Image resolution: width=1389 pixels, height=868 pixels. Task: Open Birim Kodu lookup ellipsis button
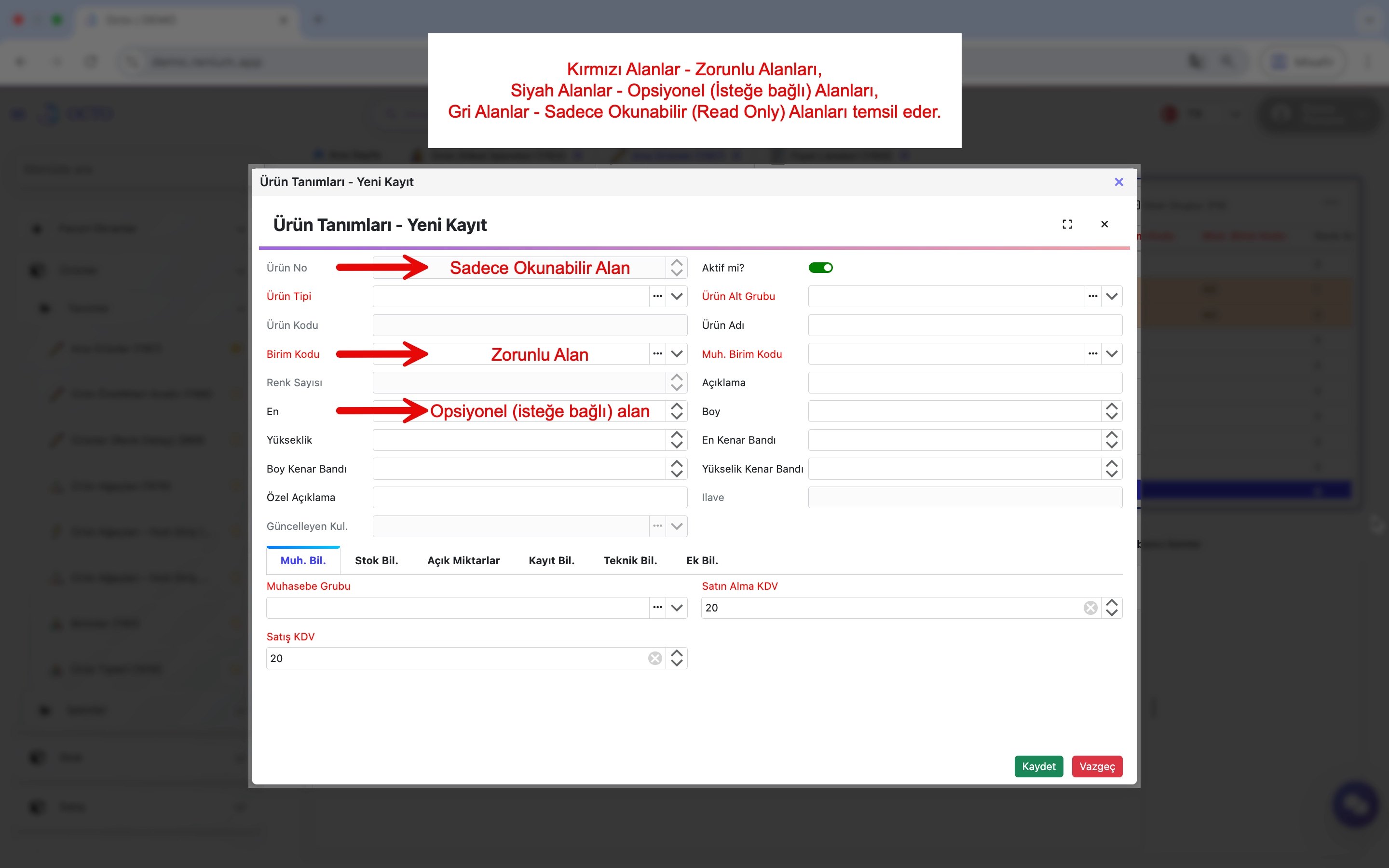tap(657, 353)
